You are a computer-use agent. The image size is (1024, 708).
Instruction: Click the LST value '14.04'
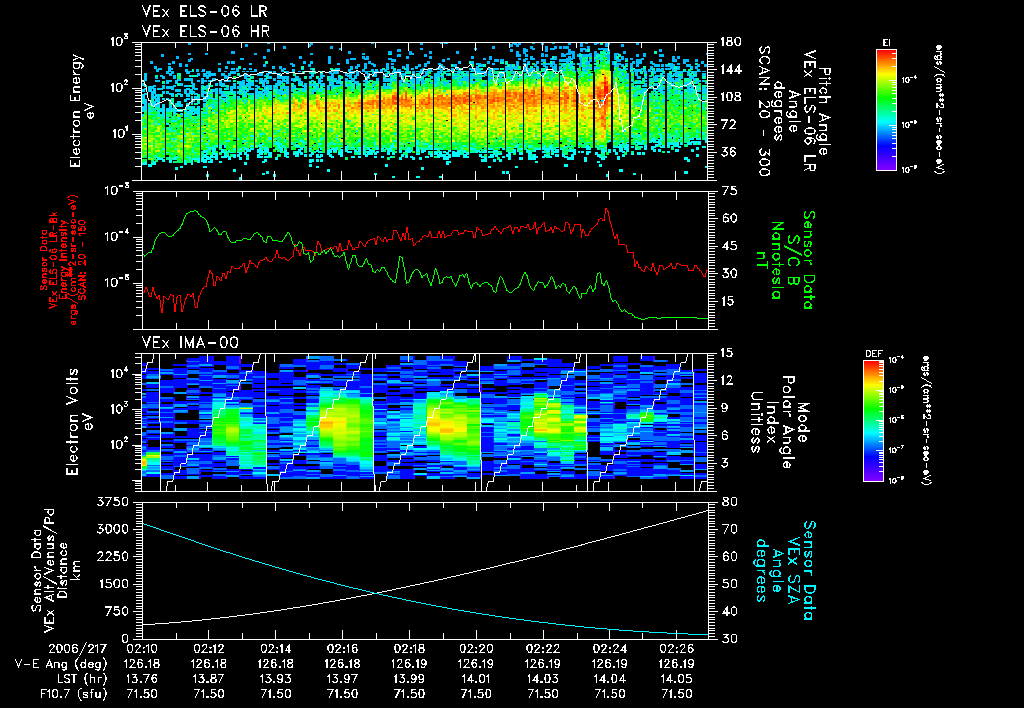tap(610, 679)
